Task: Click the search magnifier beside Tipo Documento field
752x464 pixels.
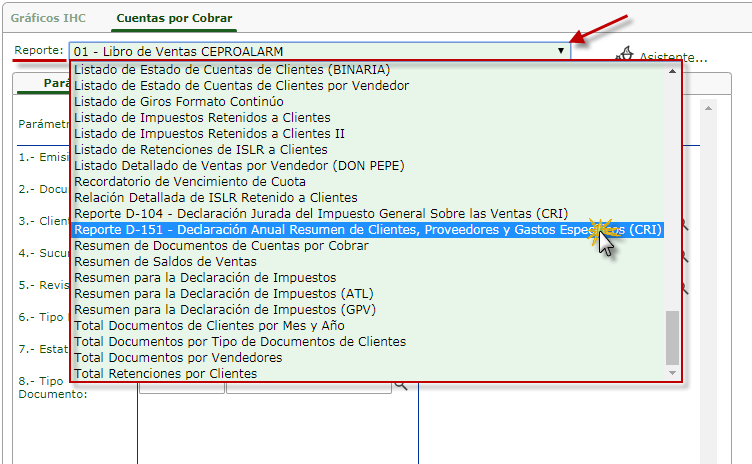Action: click(401, 385)
